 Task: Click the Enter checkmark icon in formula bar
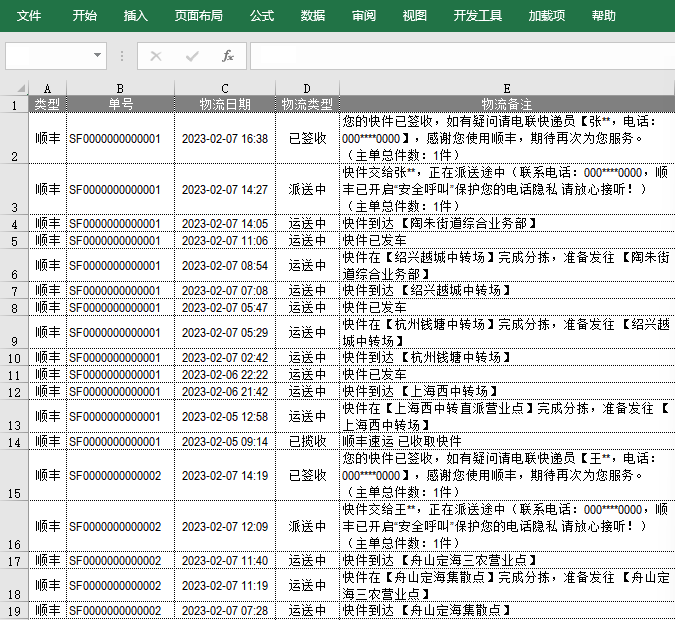pos(192,56)
